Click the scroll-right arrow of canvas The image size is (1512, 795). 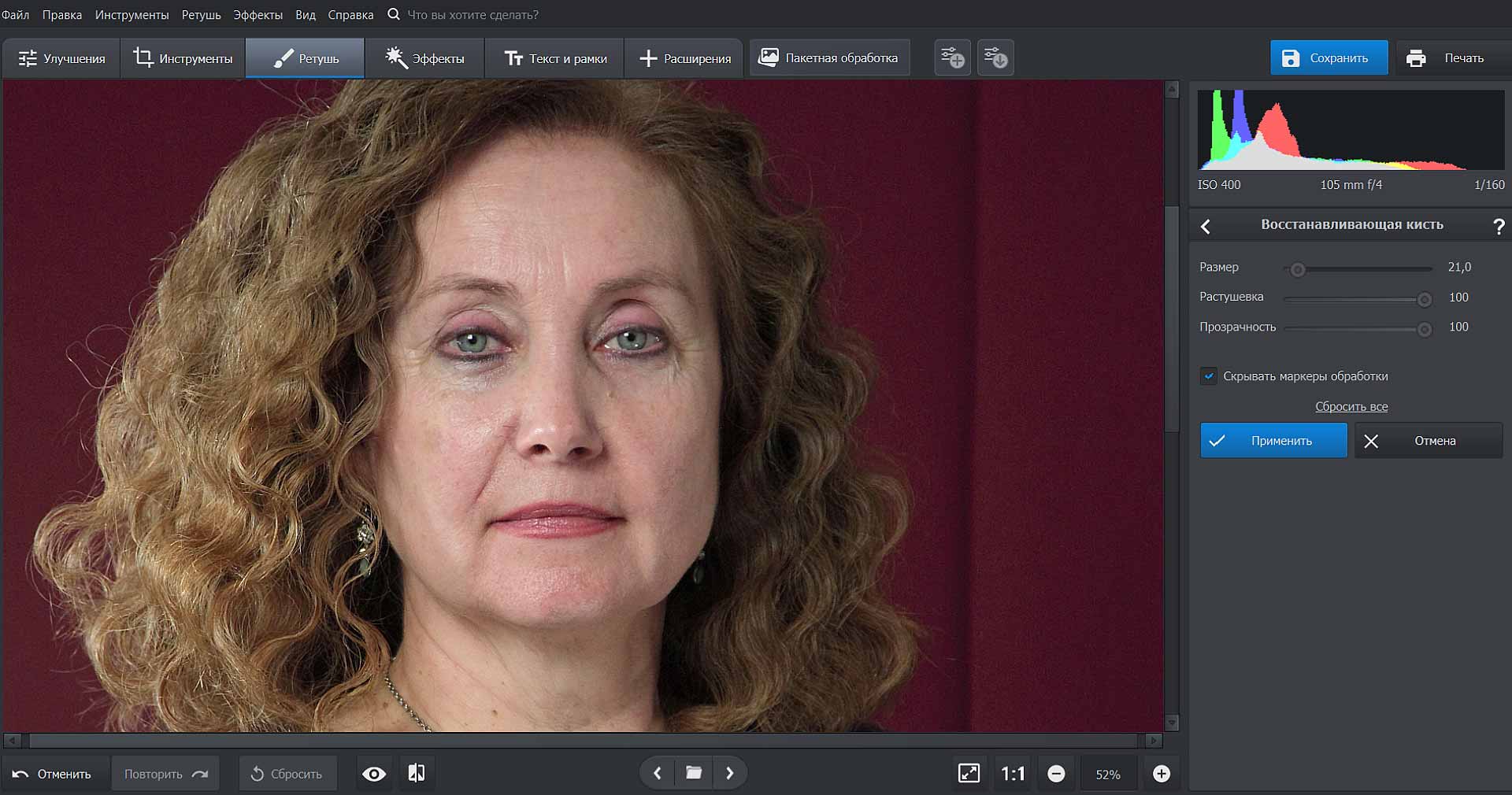tap(1154, 741)
